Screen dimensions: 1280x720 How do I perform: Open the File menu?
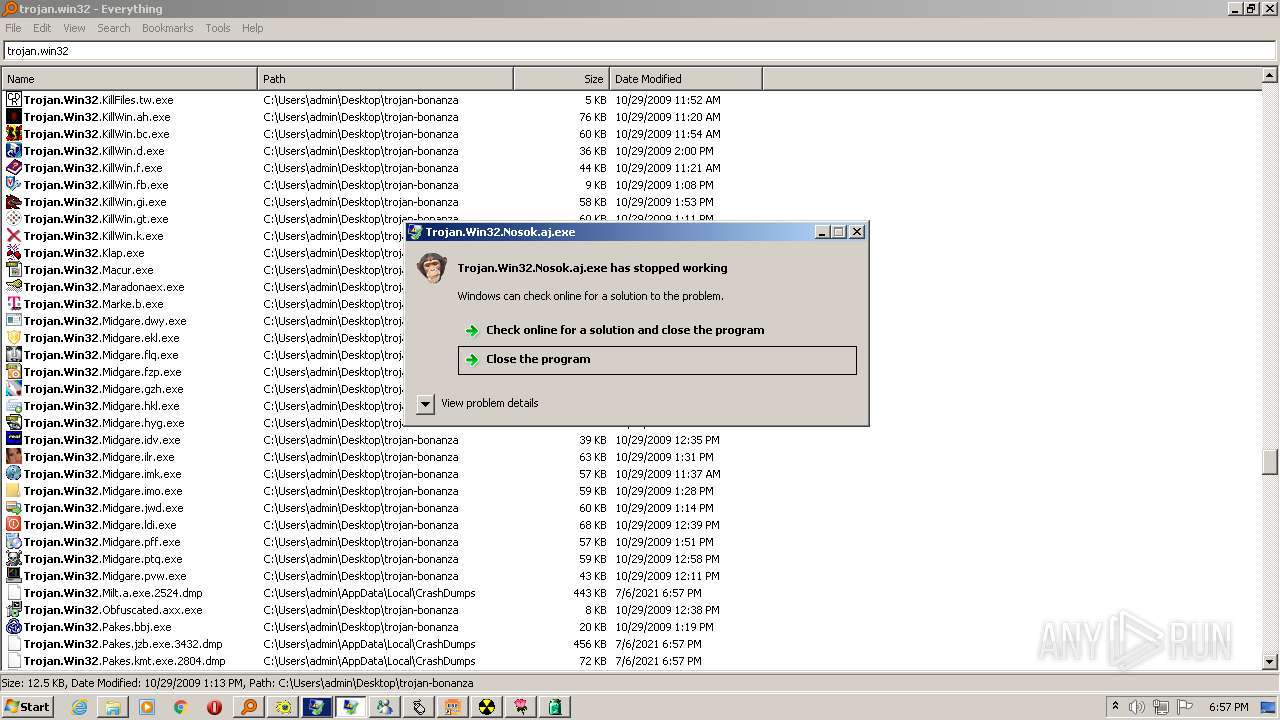[13, 28]
